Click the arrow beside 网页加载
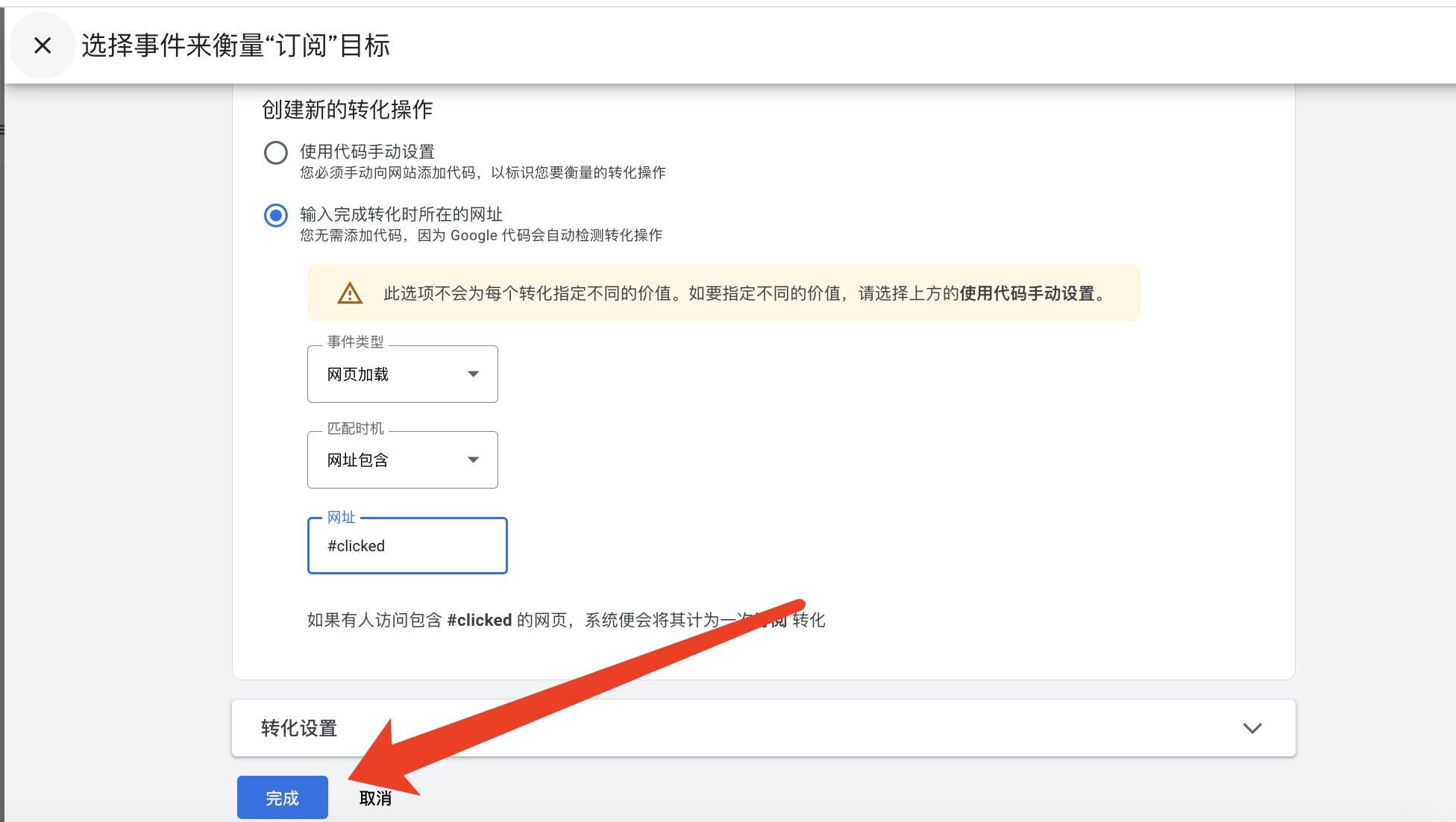Screen dimensions: 1456x822 pyautogui.click(x=473, y=374)
